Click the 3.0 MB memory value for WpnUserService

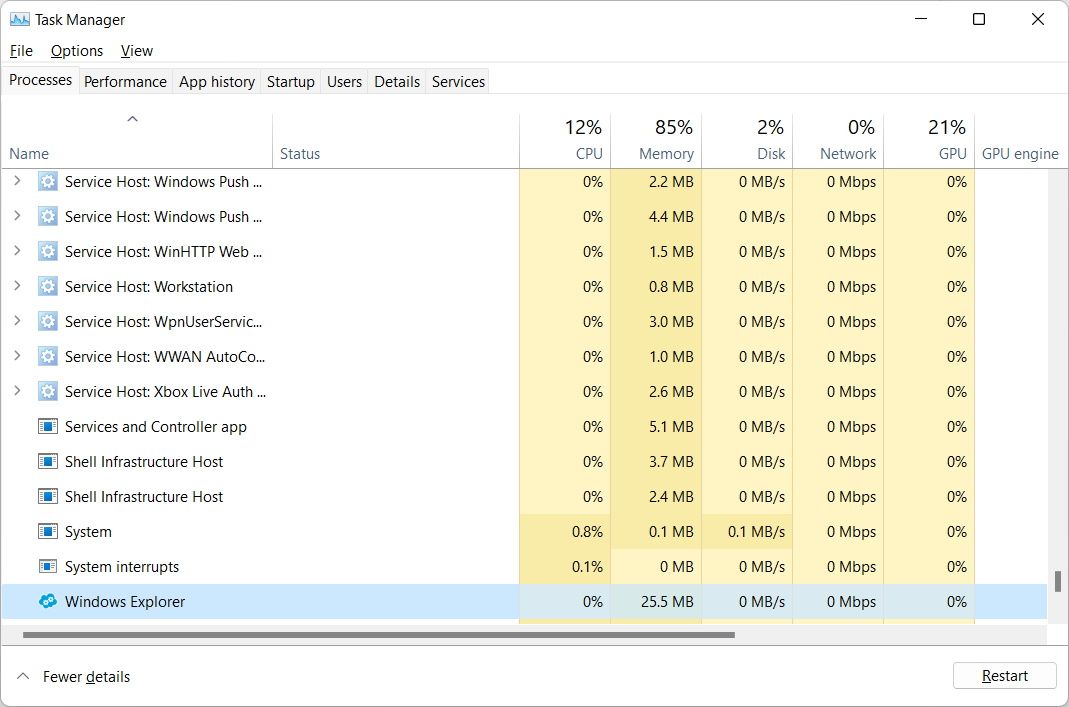point(671,322)
